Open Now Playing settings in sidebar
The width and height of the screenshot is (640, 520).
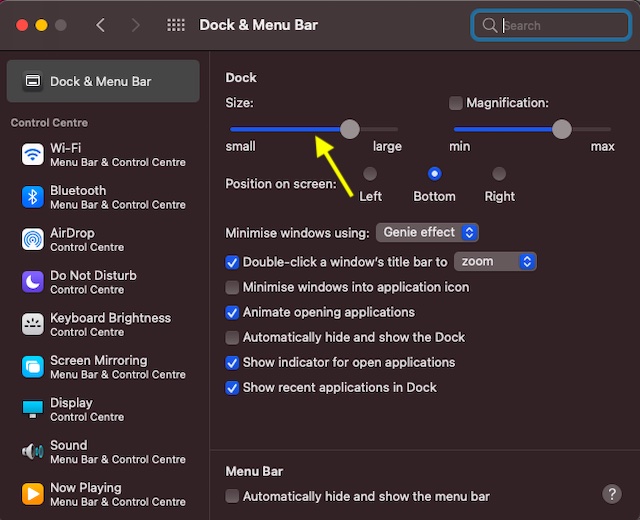click(x=104, y=494)
